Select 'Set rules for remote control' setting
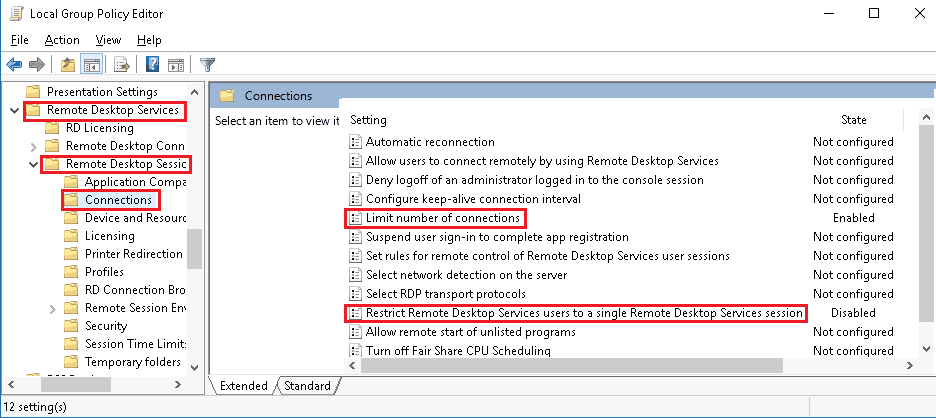 tap(547, 256)
